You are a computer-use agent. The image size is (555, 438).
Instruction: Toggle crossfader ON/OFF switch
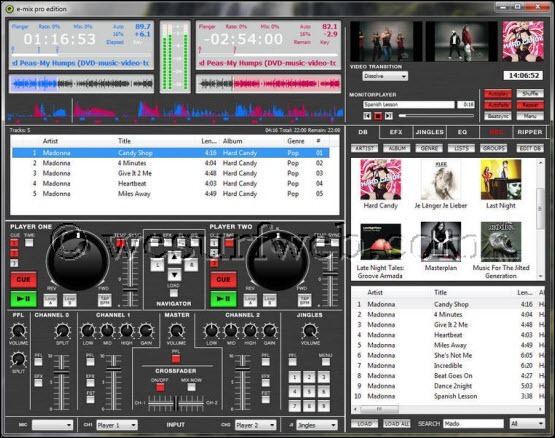coord(160,387)
